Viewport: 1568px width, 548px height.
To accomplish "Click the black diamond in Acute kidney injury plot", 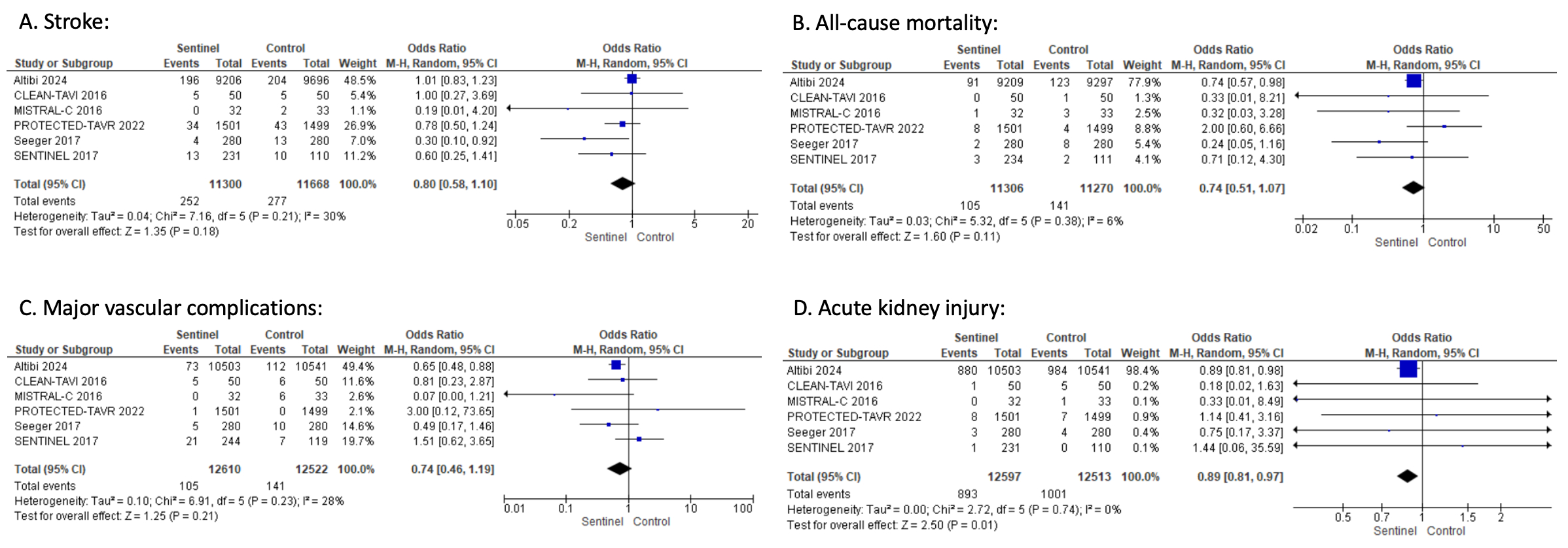I will pyautogui.click(x=1407, y=476).
